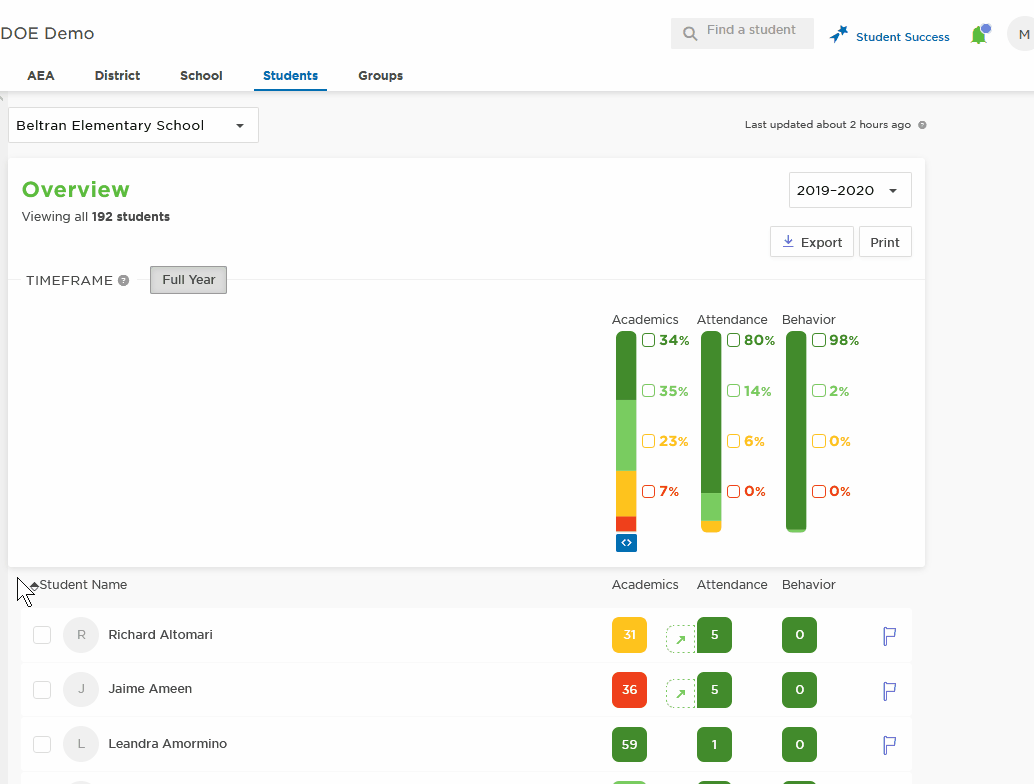Screen dimensions: 1034x784
Task: Click Richard Altomari's attendance trend arrow icon
Action: click(681, 639)
